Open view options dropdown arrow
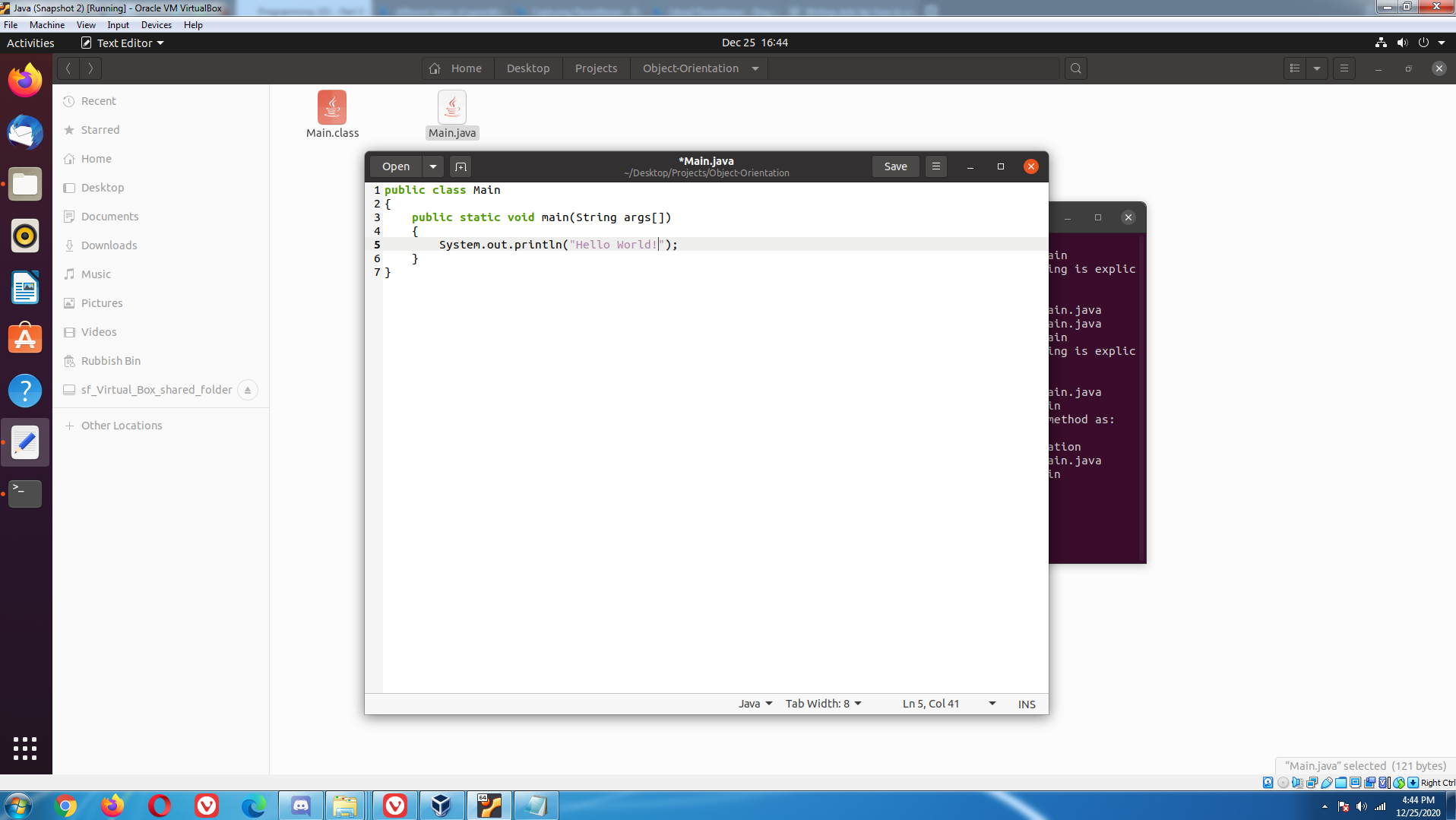The height and width of the screenshot is (820, 1456). [x=1317, y=68]
